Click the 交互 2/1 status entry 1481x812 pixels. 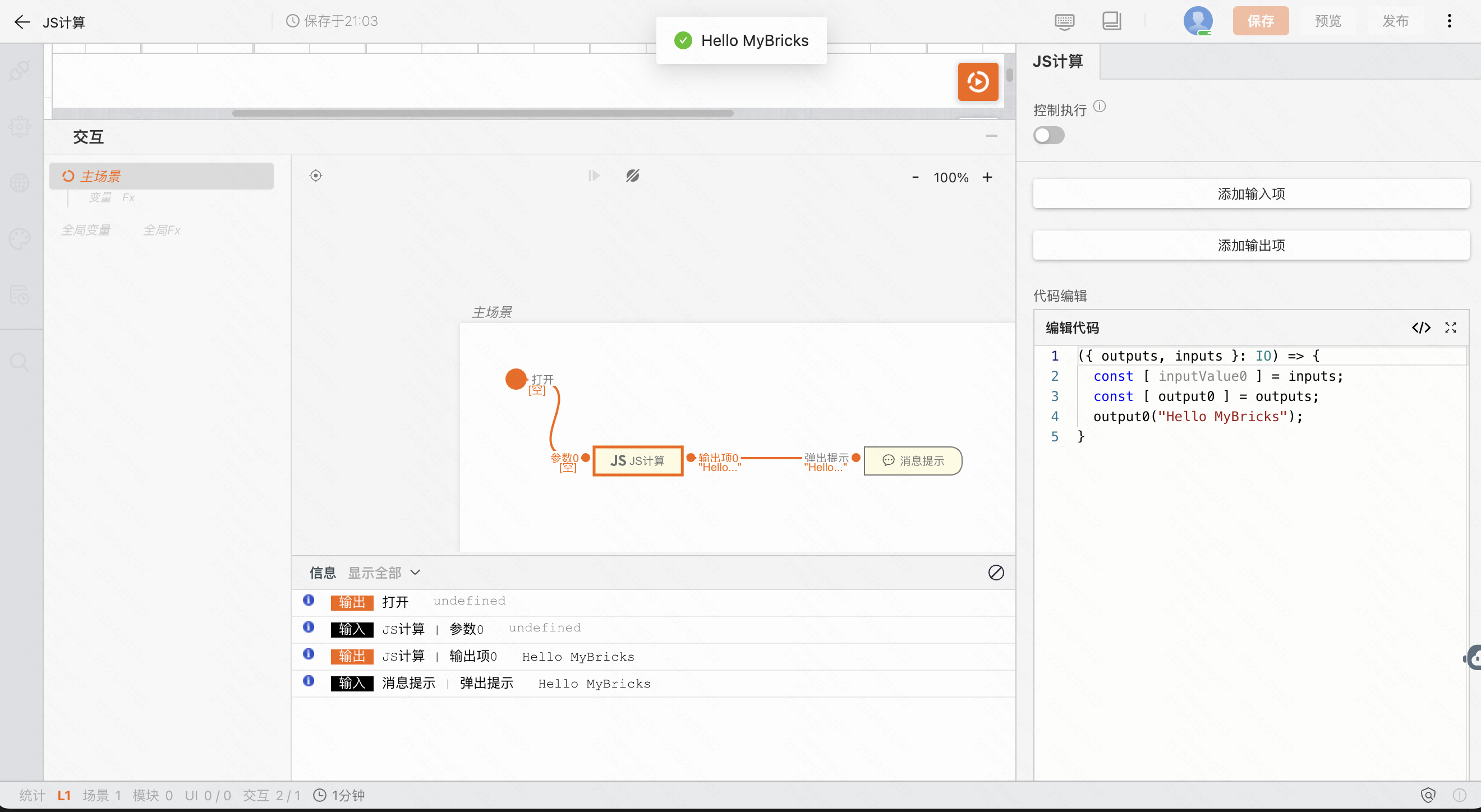[272, 795]
